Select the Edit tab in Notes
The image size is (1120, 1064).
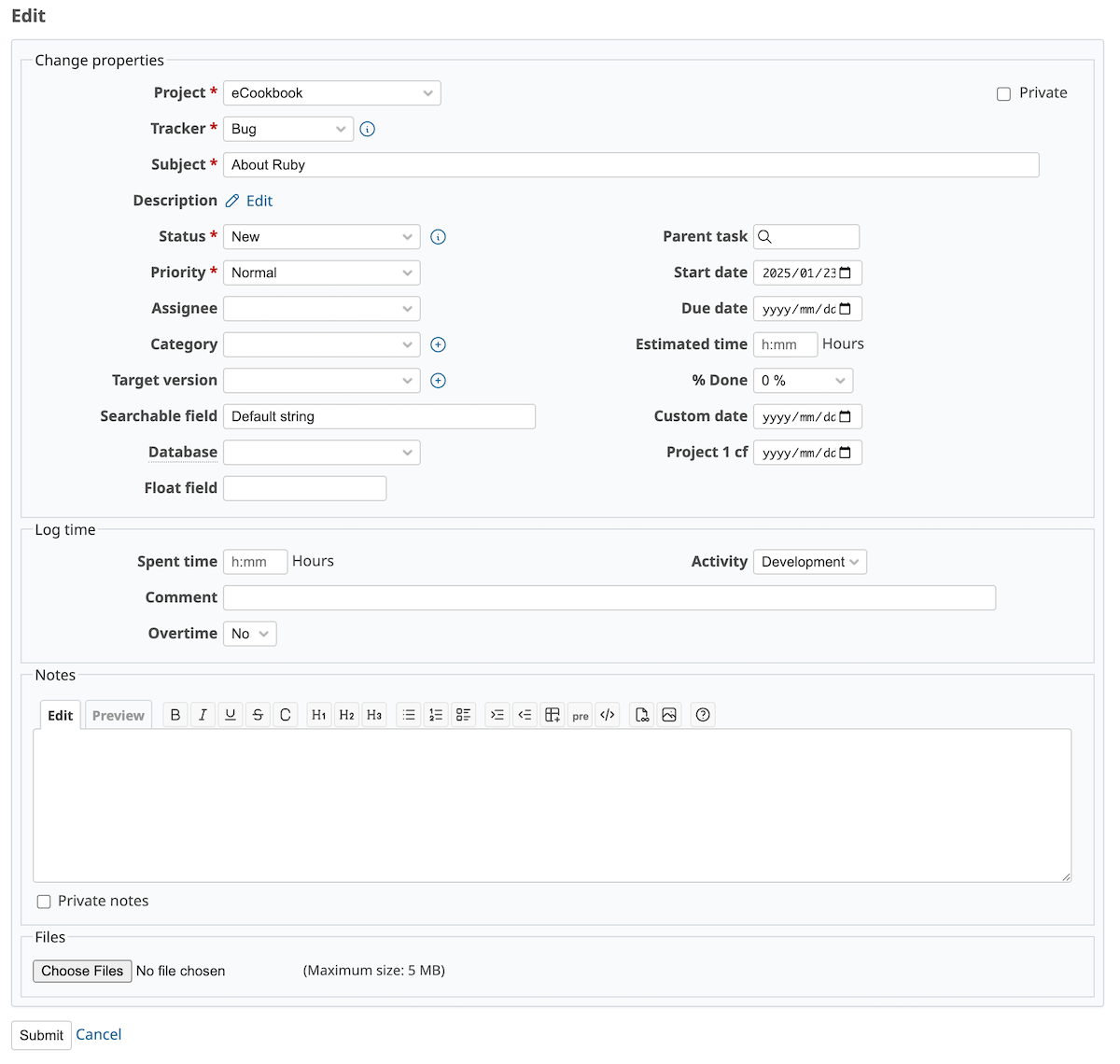tap(60, 715)
